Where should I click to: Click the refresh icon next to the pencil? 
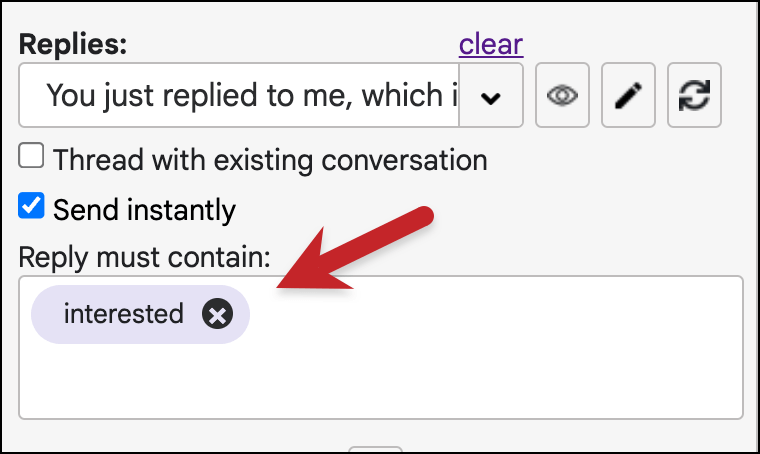[694, 95]
